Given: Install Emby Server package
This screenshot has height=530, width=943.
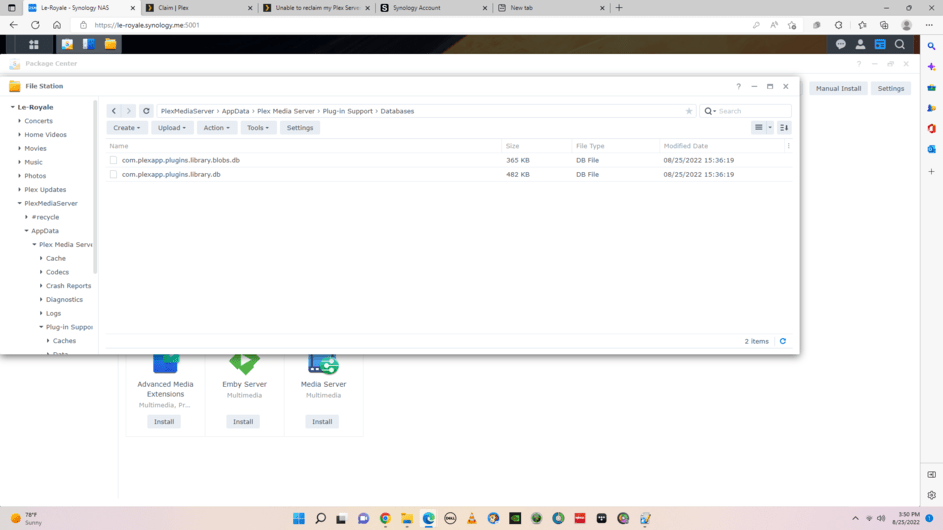Looking at the screenshot, I should click(243, 422).
